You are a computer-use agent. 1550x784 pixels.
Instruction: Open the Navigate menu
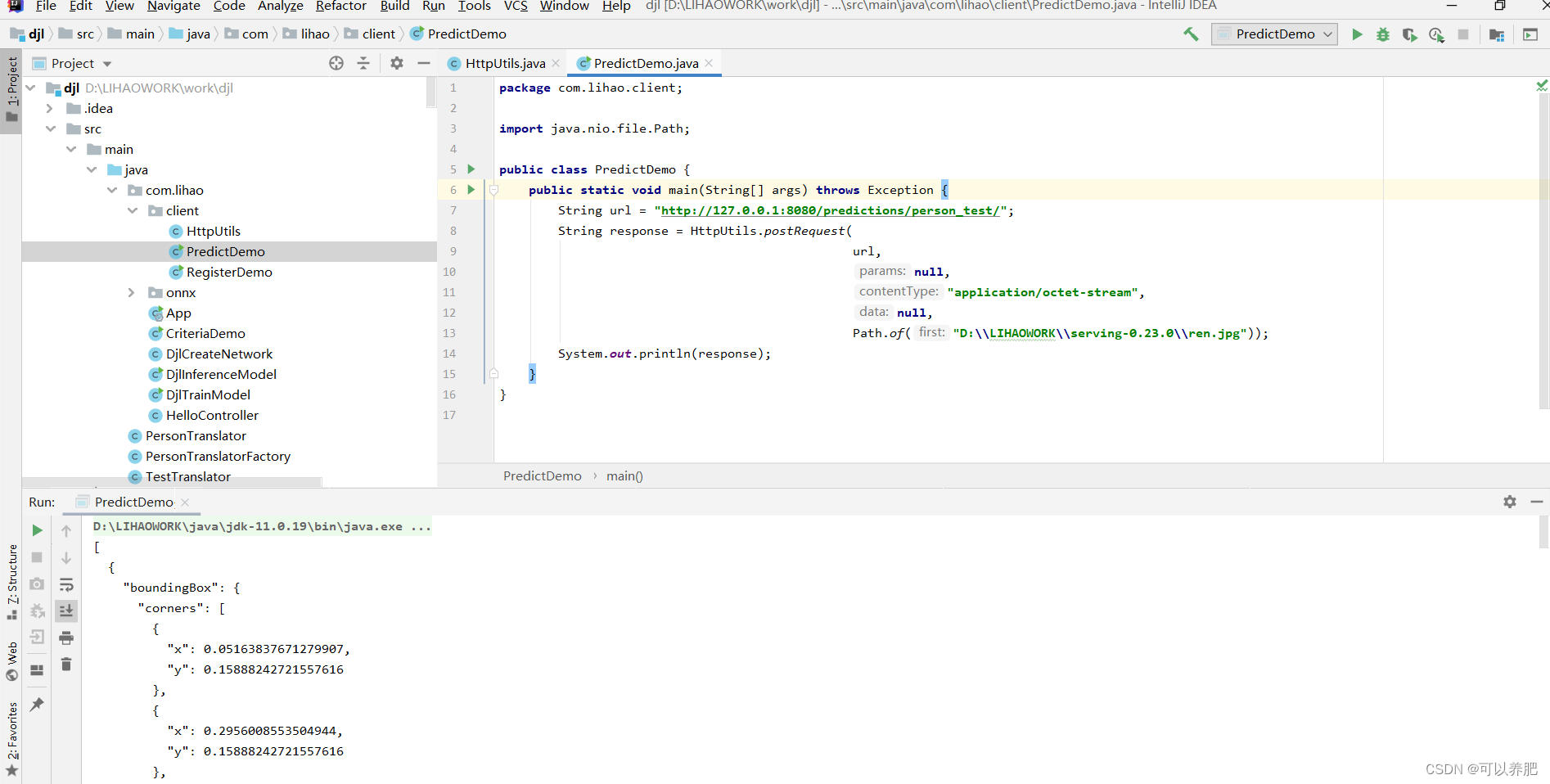pos(173,6)
